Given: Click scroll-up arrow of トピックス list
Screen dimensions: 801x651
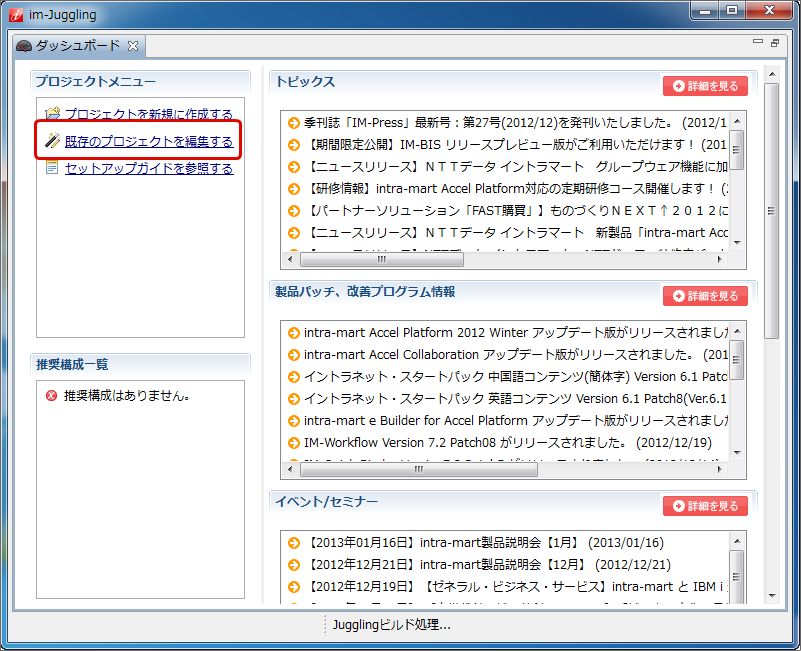Looking at the screenshot, I should pos(737,121).
